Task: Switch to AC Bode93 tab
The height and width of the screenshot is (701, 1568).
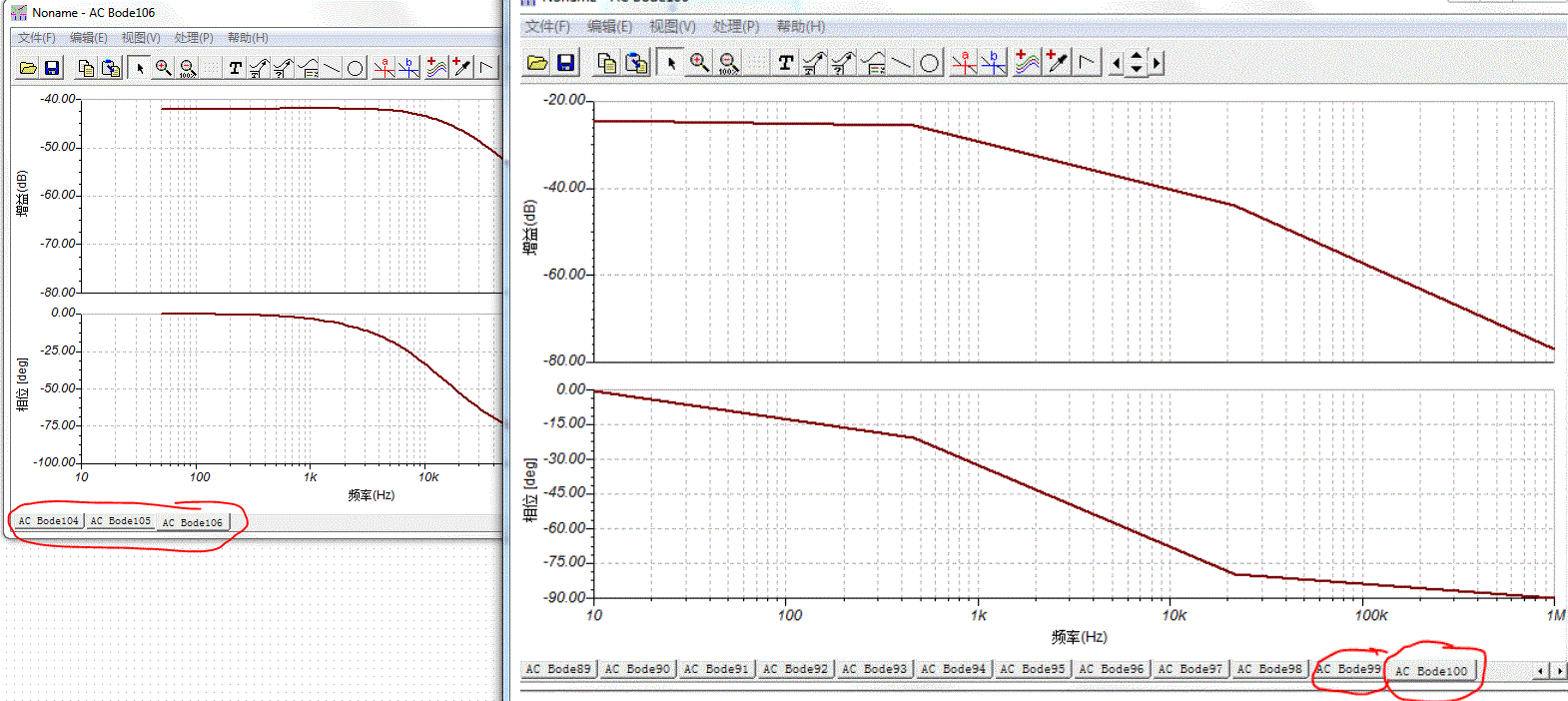Action: pyautogui.click(x=875, y=669)
